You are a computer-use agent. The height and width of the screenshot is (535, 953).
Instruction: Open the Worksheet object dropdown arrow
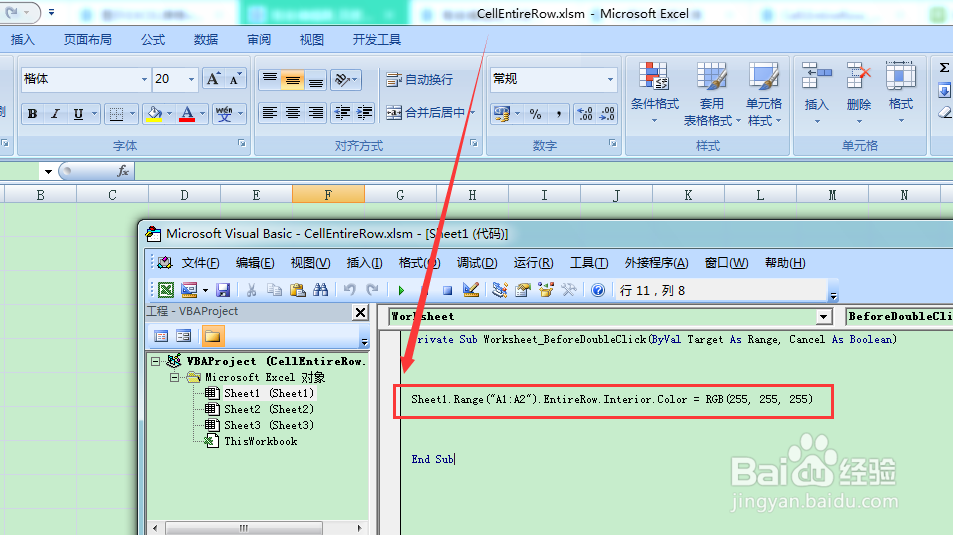[823, 316]
